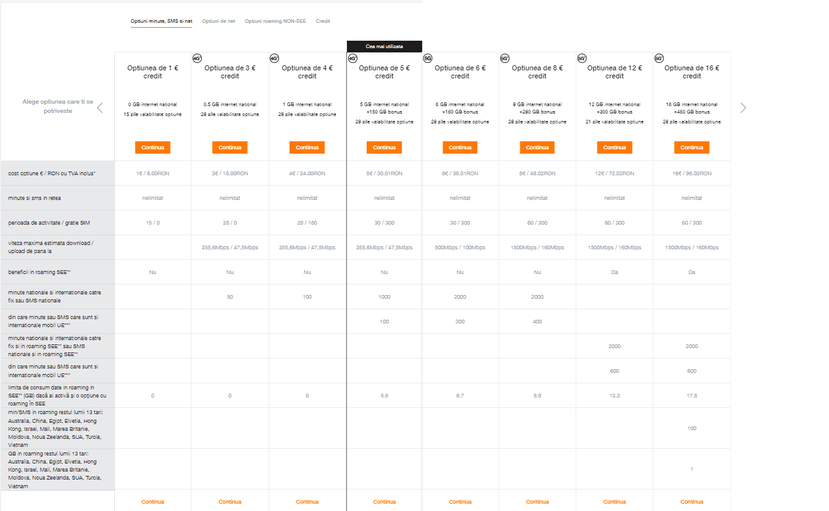829x511 pixels.
Task: Click bottom Continua link under 6 € column
Action: [x=461, y=501]
